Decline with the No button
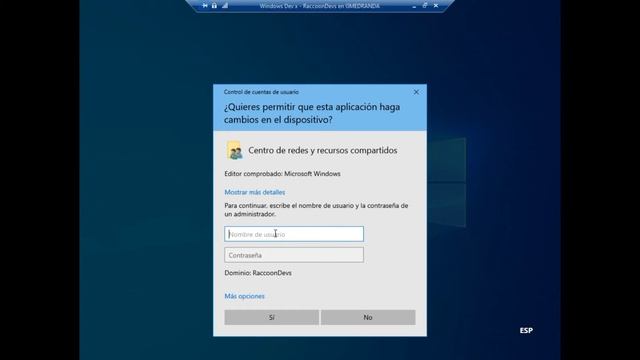The image size is (640, 360). pyautogui.click(x=368, y=318)
